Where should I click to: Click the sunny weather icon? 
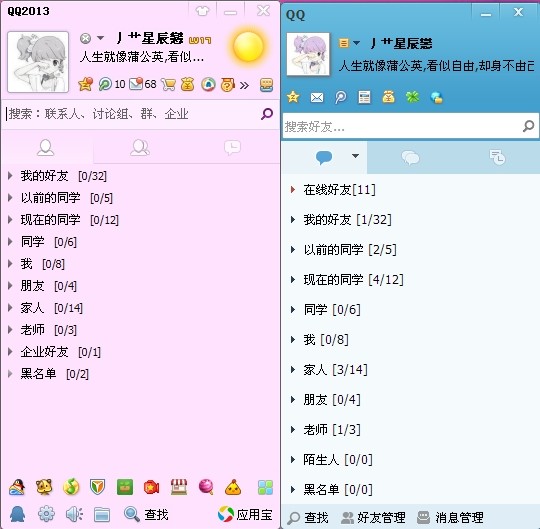248,46
